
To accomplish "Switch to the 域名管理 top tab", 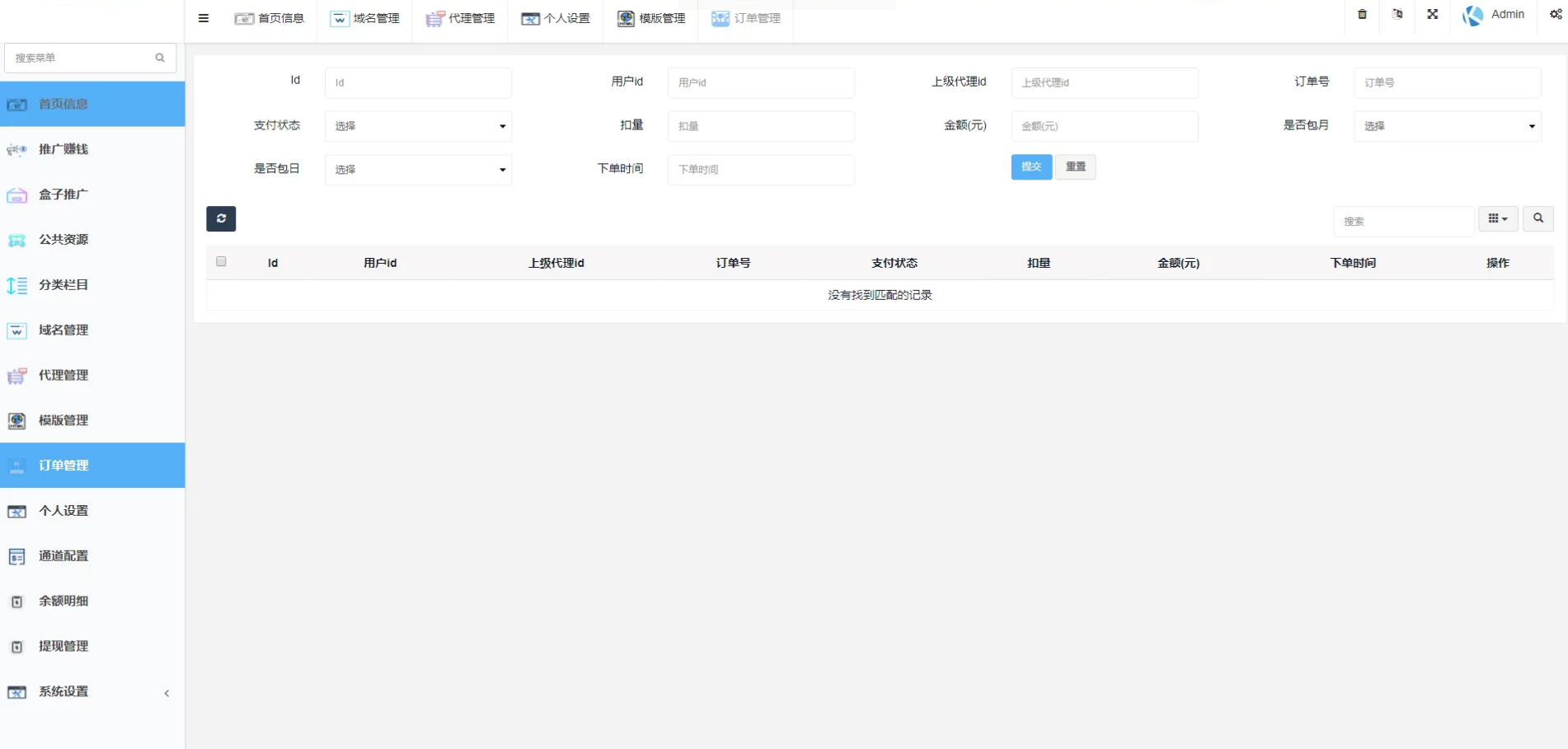I will coord(365,18).
